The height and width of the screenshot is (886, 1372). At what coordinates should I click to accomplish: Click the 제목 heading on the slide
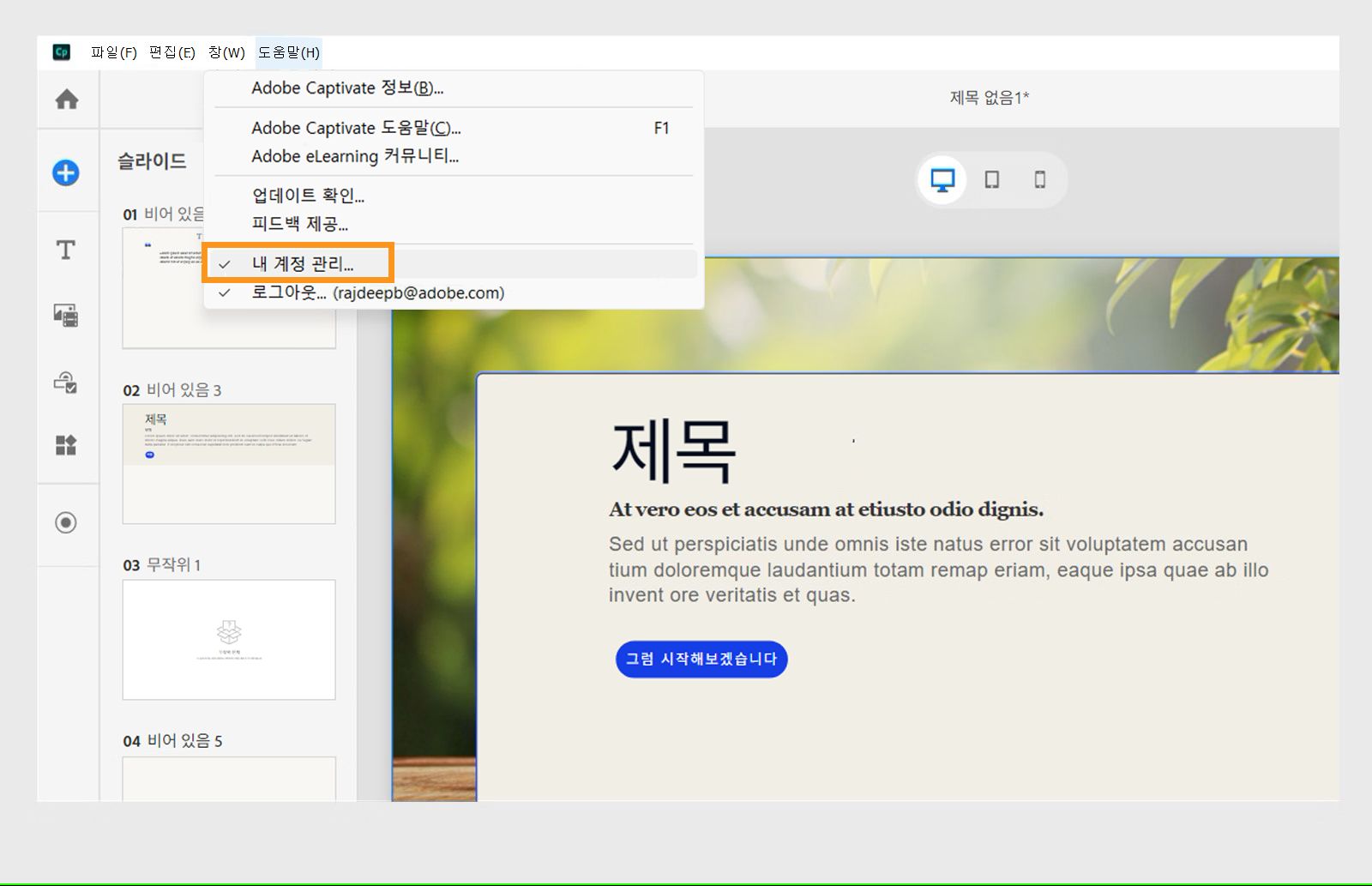[673, 451]
